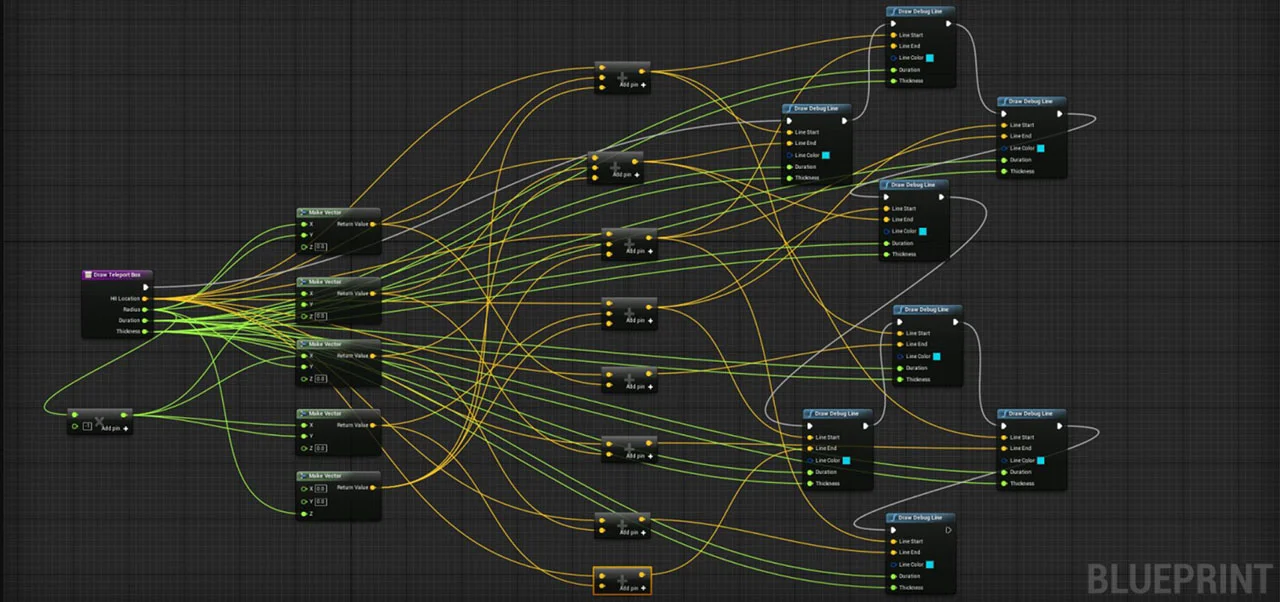Click the purple Draw Teleport Box header icon
1280x602 pixels.
(88, 275)
